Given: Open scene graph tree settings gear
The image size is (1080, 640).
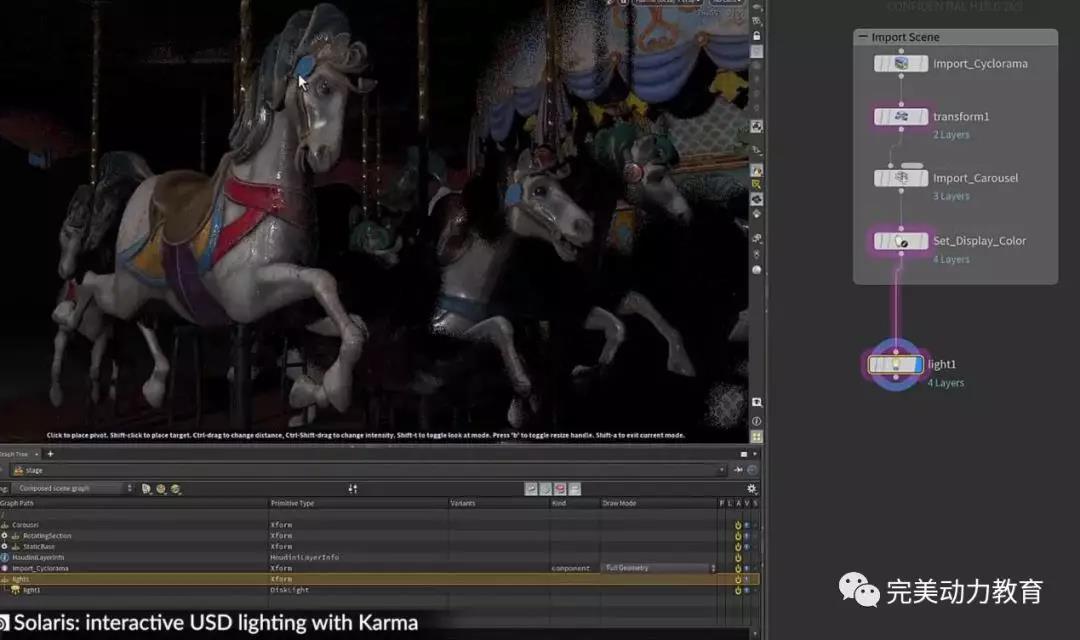Looking at the screenshot, I should [752, 489].
